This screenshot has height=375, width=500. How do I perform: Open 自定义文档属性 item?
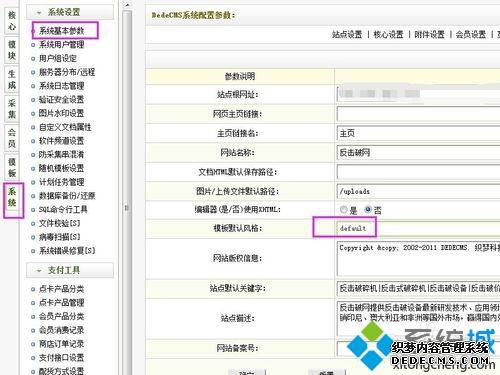pos(65,127)
